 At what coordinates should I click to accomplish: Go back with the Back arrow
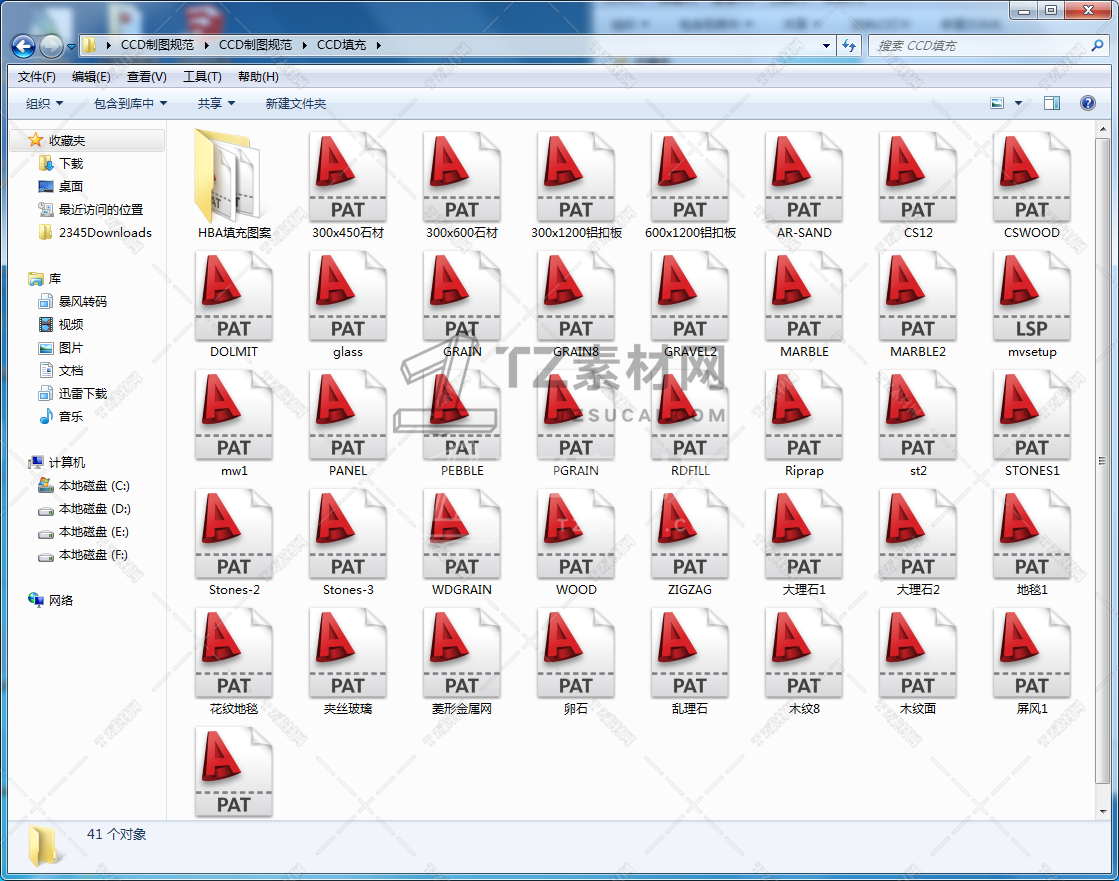[23, 46]
